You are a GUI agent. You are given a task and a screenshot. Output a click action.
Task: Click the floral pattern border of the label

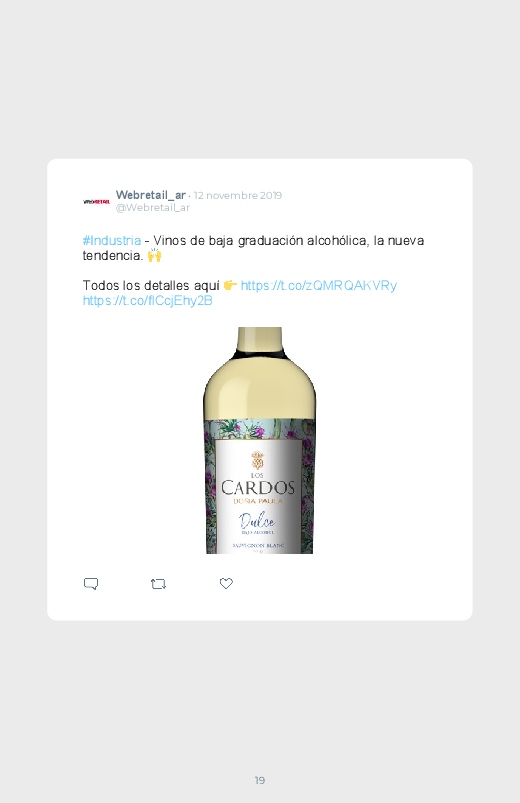click(260, 429)
